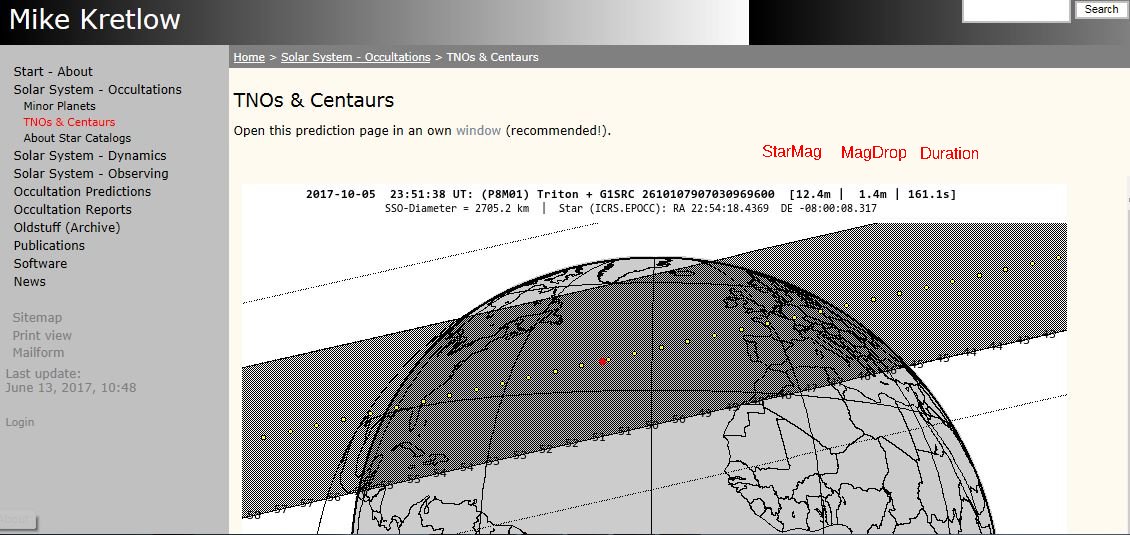The image size is (1130, 535).
Task: Select Minor Planets submenu item
Action: 60,106
